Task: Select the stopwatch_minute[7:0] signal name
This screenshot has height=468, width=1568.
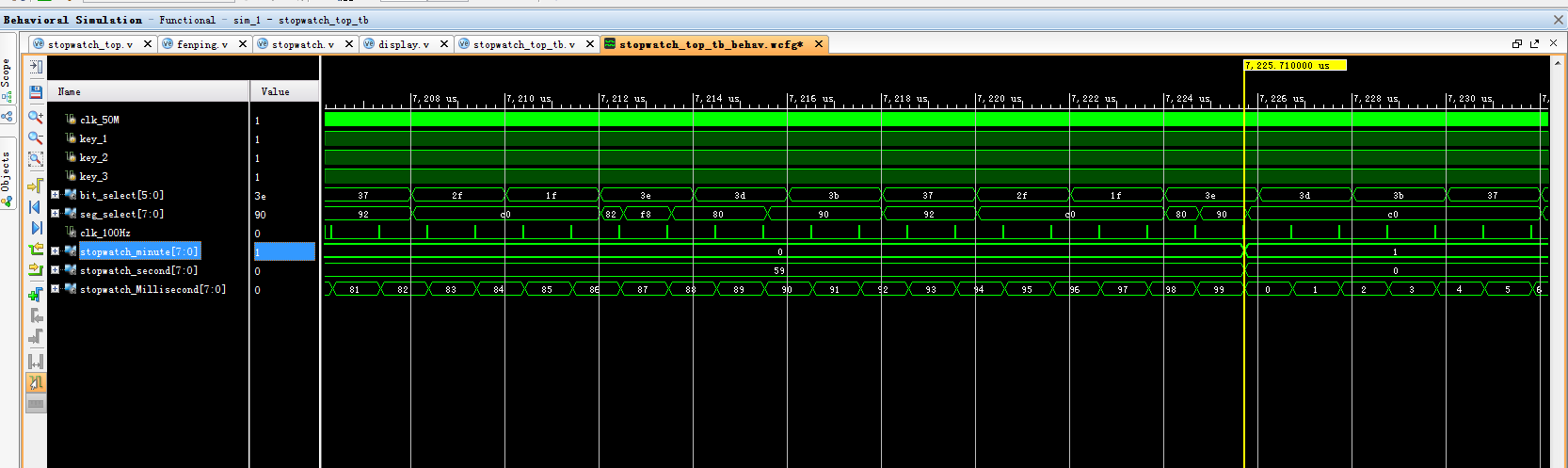Action: click(139, 251)
